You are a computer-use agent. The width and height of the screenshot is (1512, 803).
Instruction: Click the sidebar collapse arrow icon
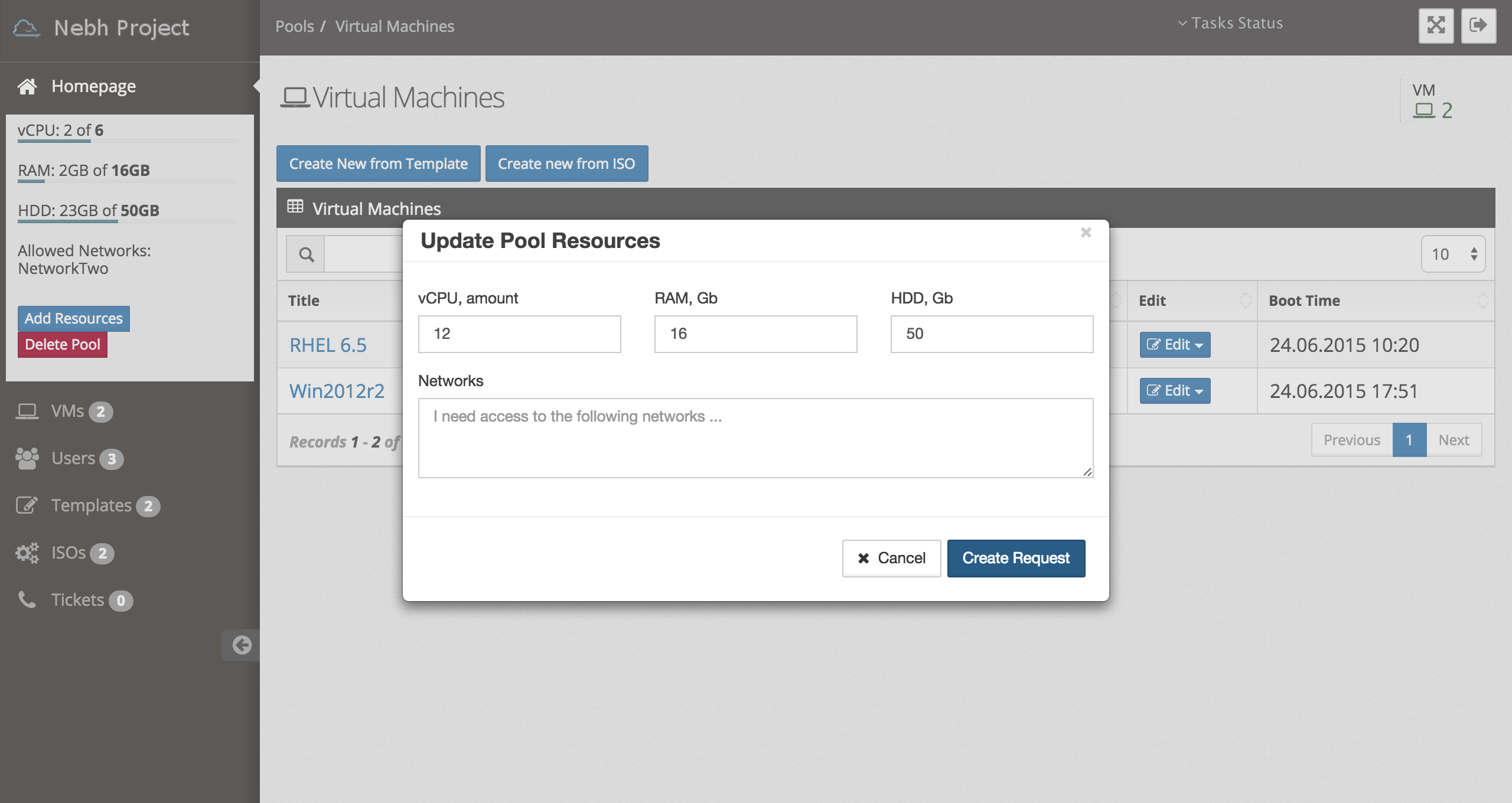(x=241, y=645)
